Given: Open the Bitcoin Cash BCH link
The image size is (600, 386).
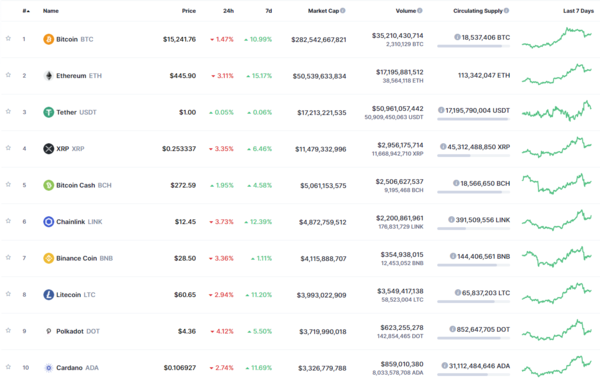Looking at the screenshot, I should pyautogui.click(x=84, y=185).
